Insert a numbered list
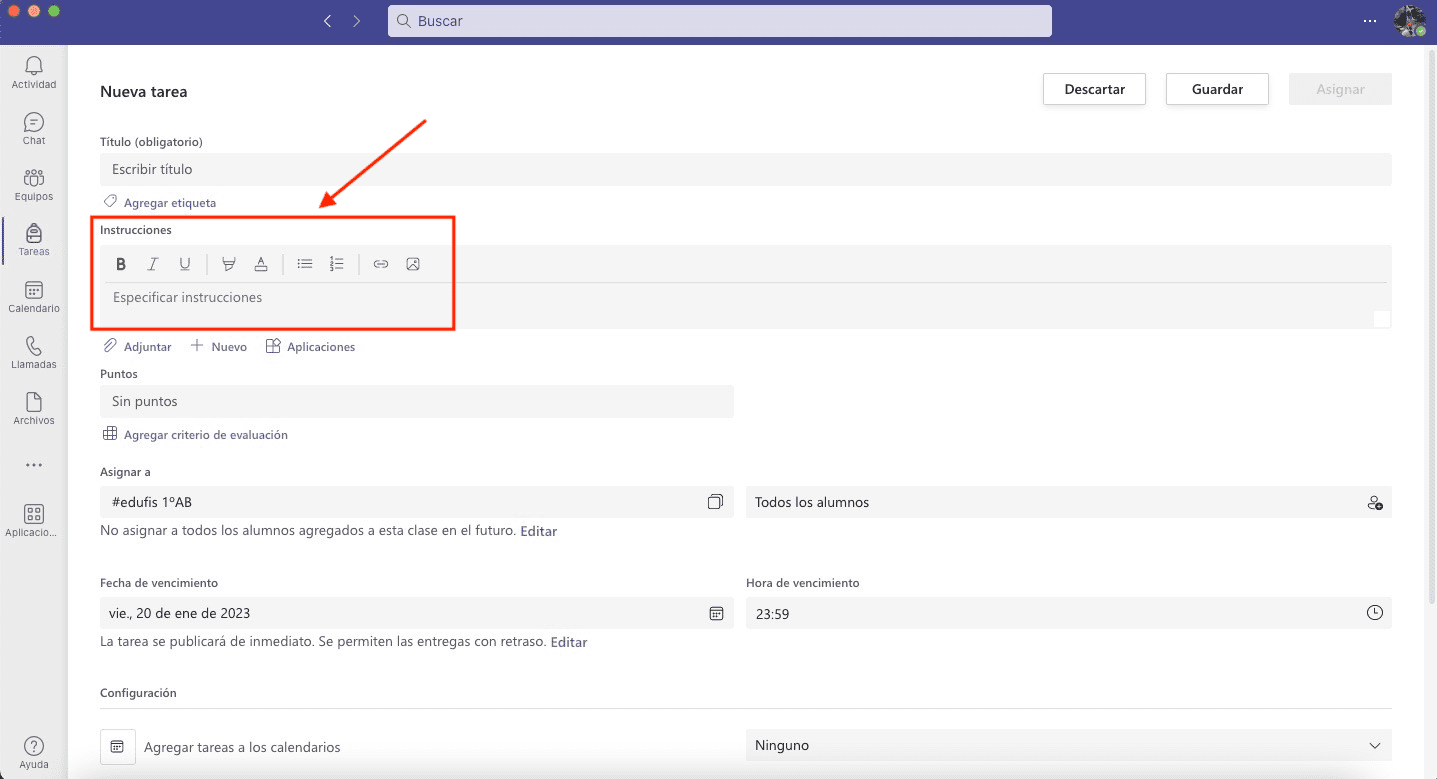Image resolution: width=1437 pixels, height=779 pixels. tap(337, 264)
